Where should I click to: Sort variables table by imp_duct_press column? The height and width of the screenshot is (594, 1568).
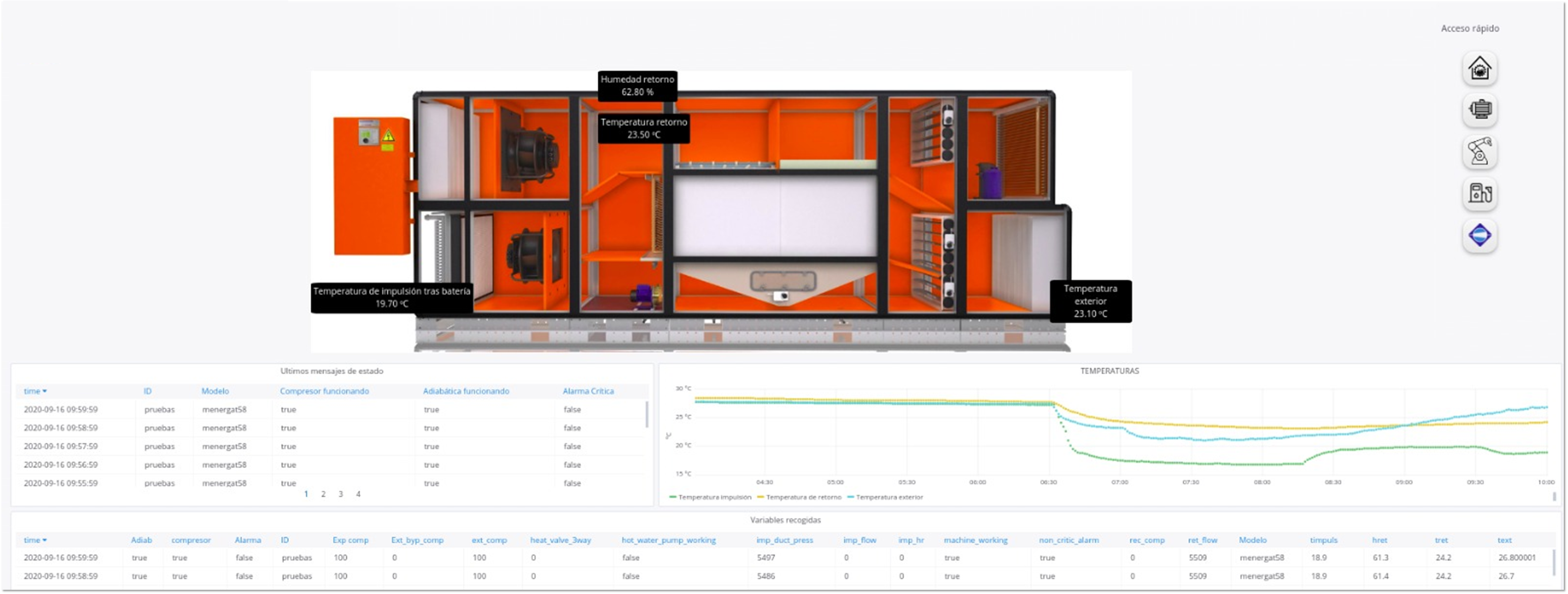tap(785, 540)
